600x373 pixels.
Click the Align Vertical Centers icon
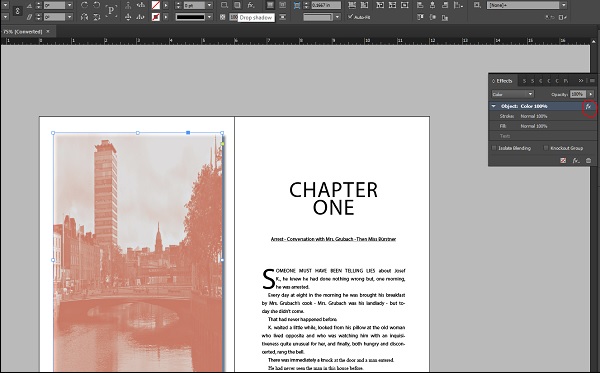point(432,17)
